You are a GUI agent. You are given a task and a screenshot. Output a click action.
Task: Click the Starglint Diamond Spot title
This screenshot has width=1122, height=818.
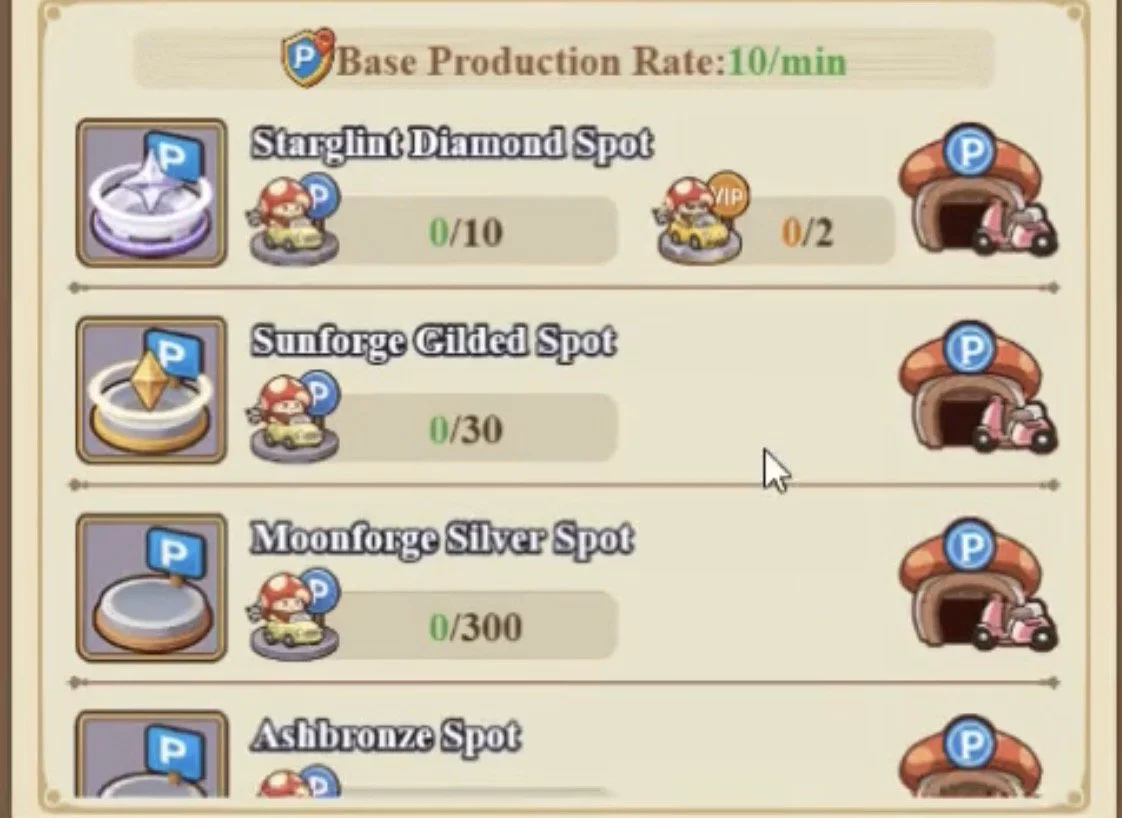point(452,144)
